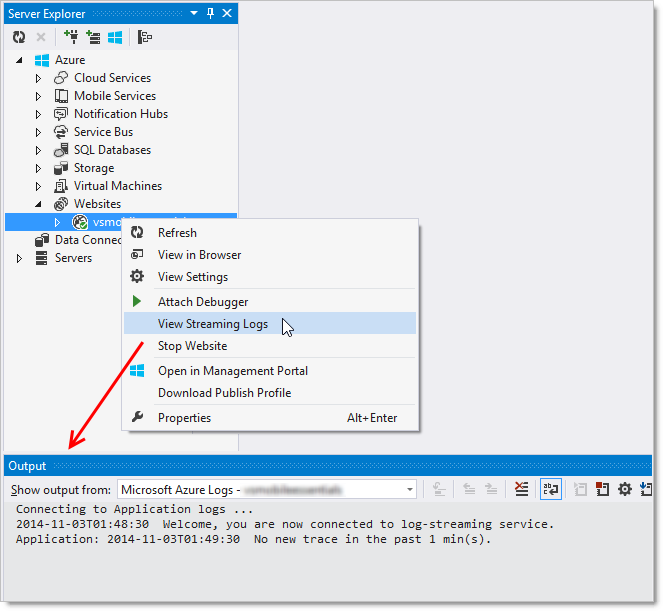
Task: Click the 'Welcome, you are now connected' log line
Action: pos(285,524)
